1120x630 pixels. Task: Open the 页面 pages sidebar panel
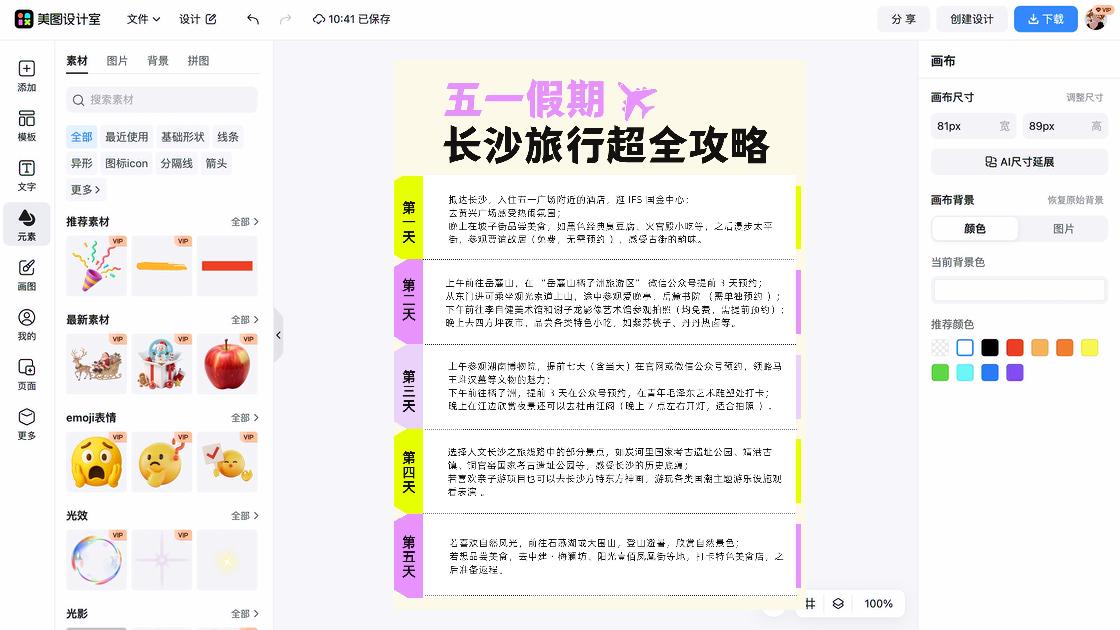tap(26, 374)
